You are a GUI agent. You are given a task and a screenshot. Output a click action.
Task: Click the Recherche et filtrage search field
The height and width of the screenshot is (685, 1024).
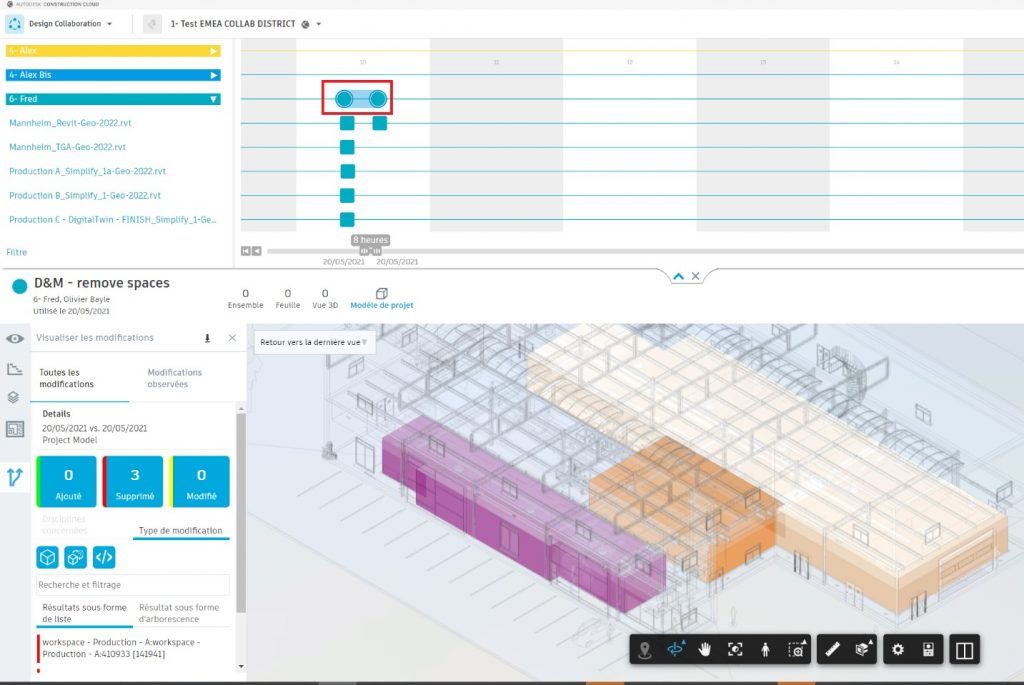pyautogui.click(x=132, y=585)
